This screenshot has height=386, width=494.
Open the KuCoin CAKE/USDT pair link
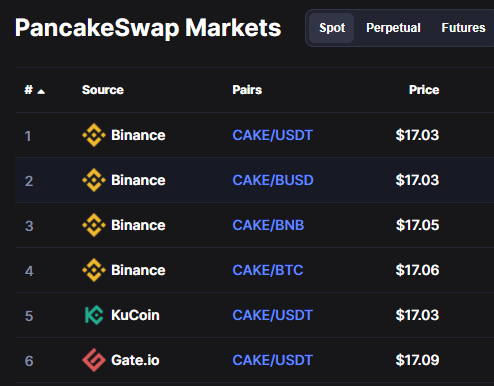(x=272, y=315)
